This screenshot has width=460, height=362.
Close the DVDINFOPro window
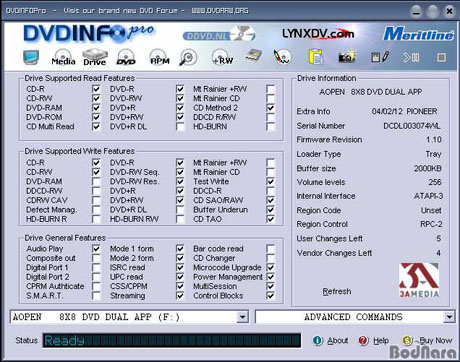449,11
